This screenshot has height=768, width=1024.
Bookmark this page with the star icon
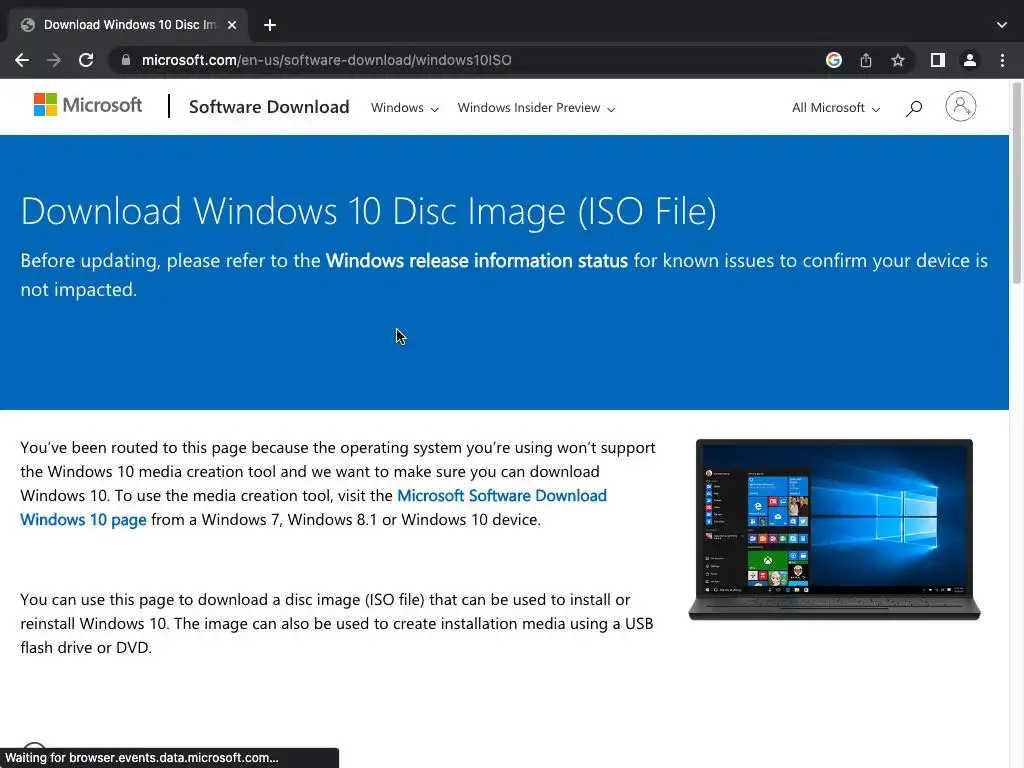(898, 60)
